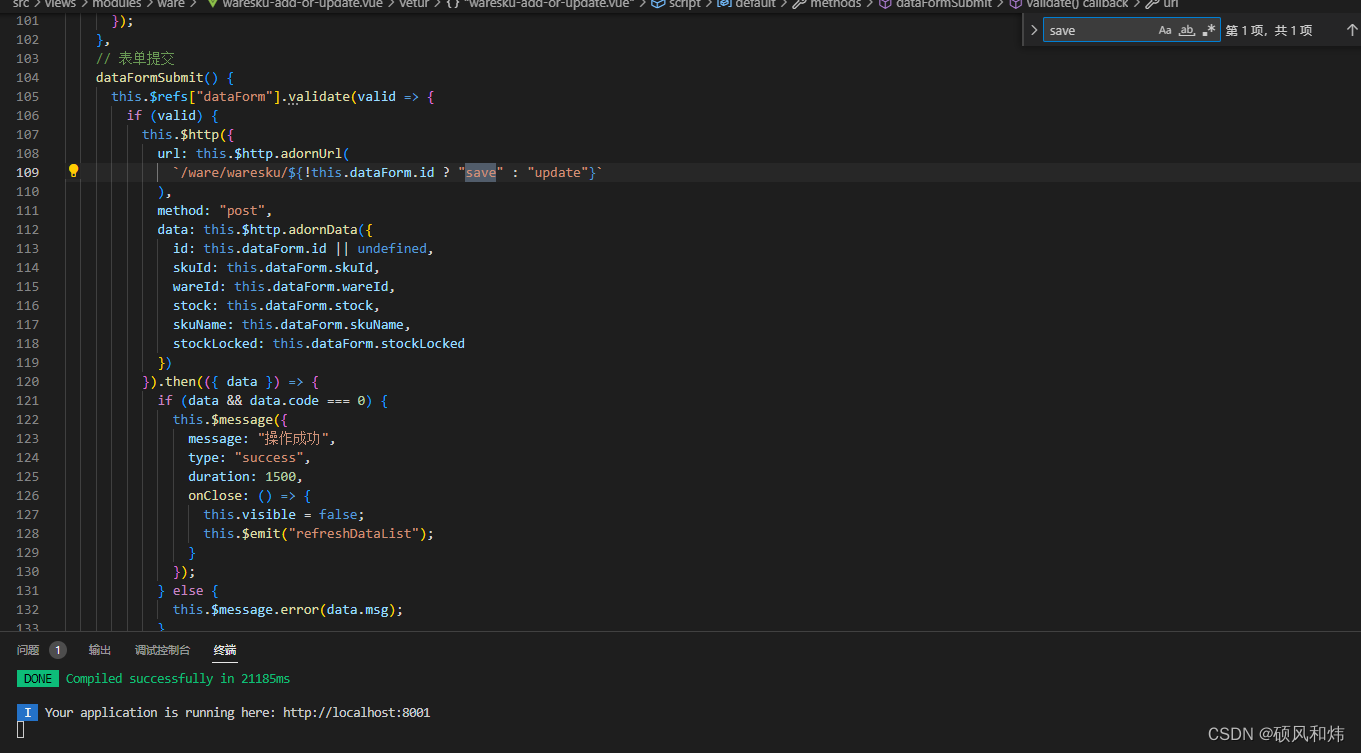Click "undefined" keyword on line 113
Screen dimensions: 1361x753
[392, 248]
